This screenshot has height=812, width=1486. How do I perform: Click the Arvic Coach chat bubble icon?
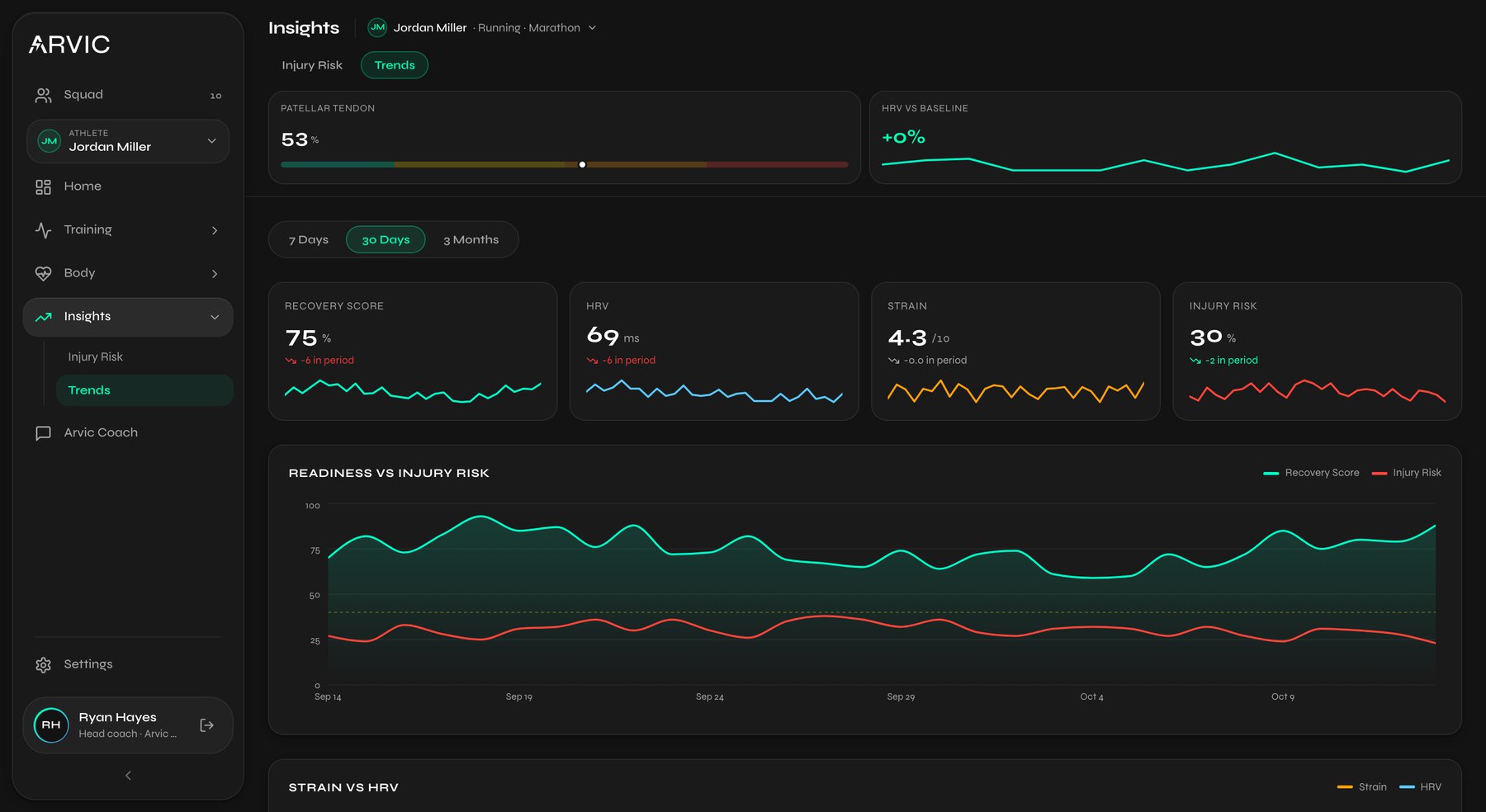pyautogui.click(x=43, y=433)
